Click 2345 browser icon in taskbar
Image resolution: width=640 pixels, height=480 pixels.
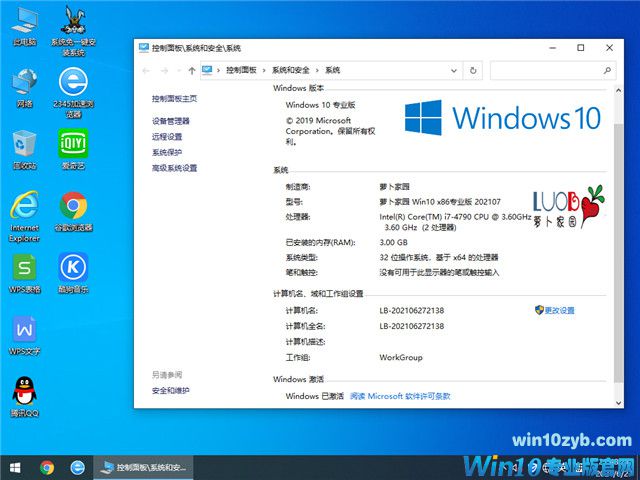coord(78,467)
